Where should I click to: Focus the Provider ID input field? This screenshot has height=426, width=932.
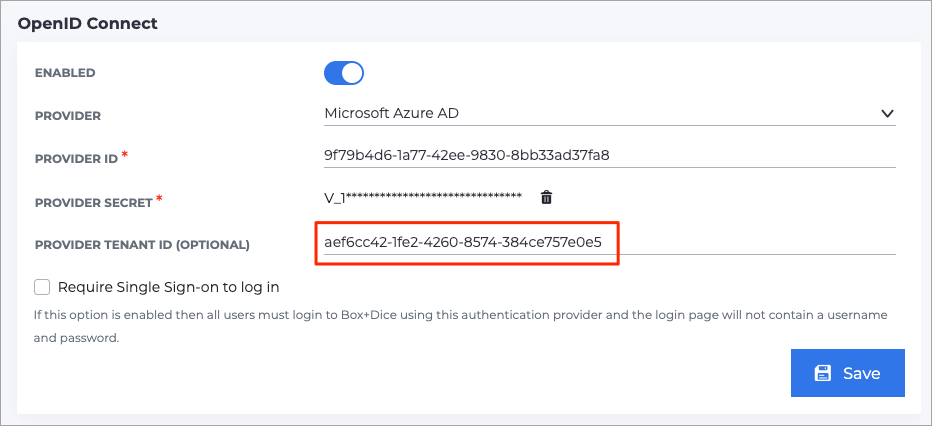pyautogui.click(x=610, y=156)
